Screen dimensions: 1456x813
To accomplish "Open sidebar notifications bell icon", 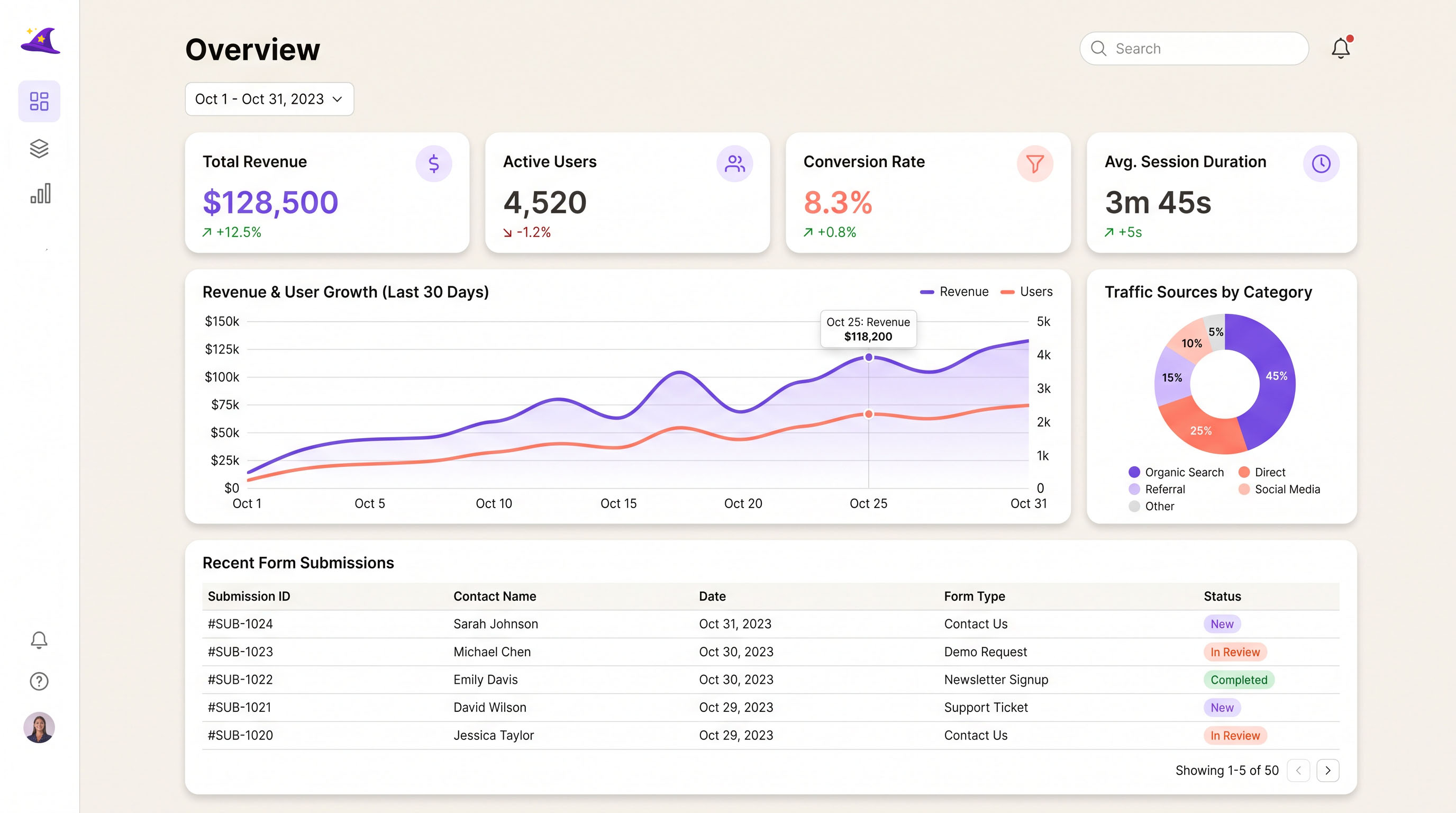I will [39, 640].
